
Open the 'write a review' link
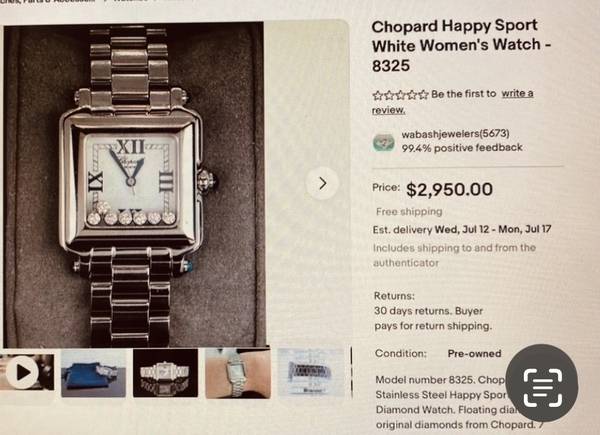pyautogui.click(x=453, y=101)
